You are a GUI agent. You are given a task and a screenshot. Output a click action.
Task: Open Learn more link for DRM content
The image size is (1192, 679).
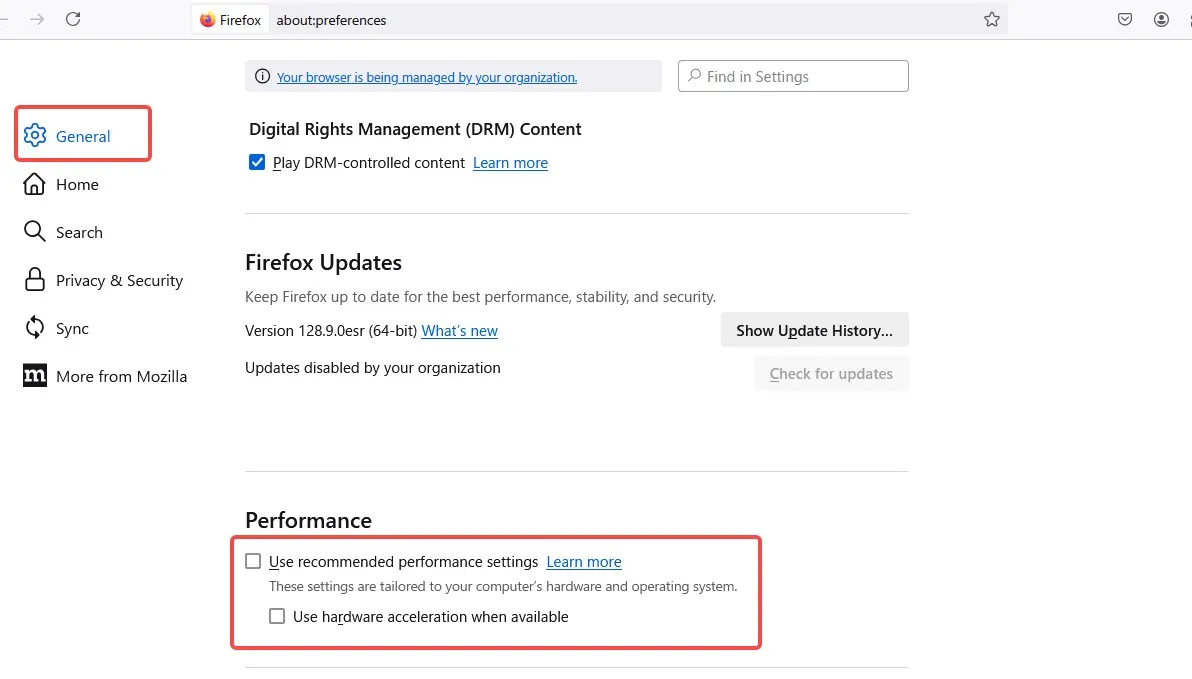(510, 163)
